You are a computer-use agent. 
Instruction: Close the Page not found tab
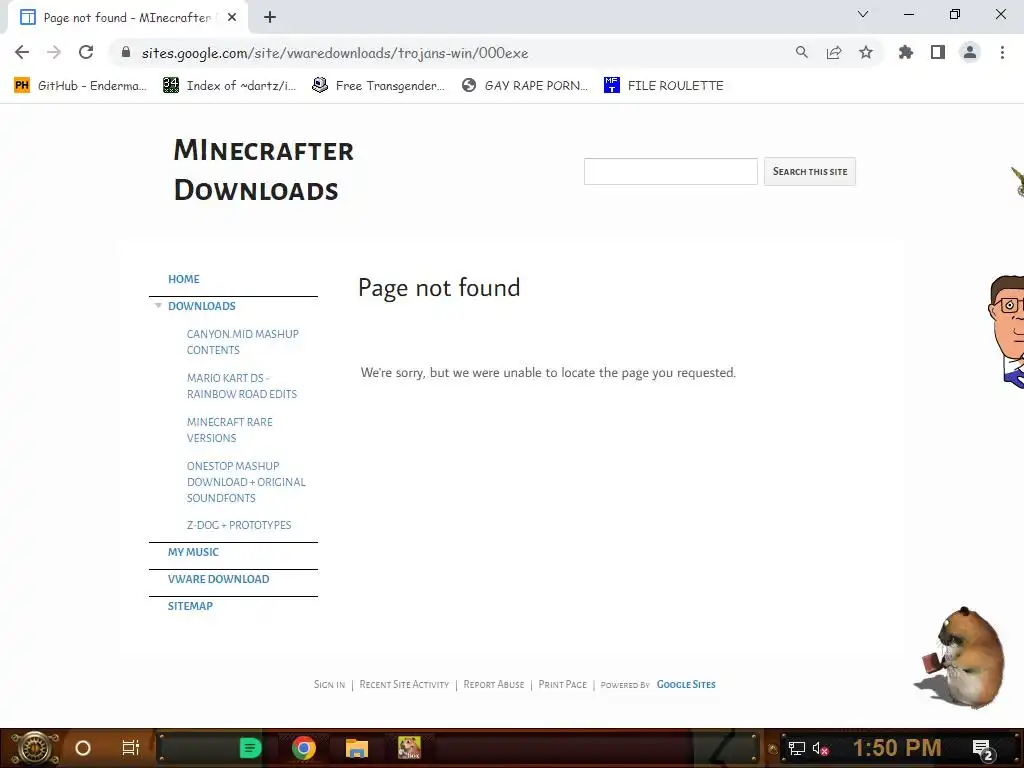click(x=232, y=18)
